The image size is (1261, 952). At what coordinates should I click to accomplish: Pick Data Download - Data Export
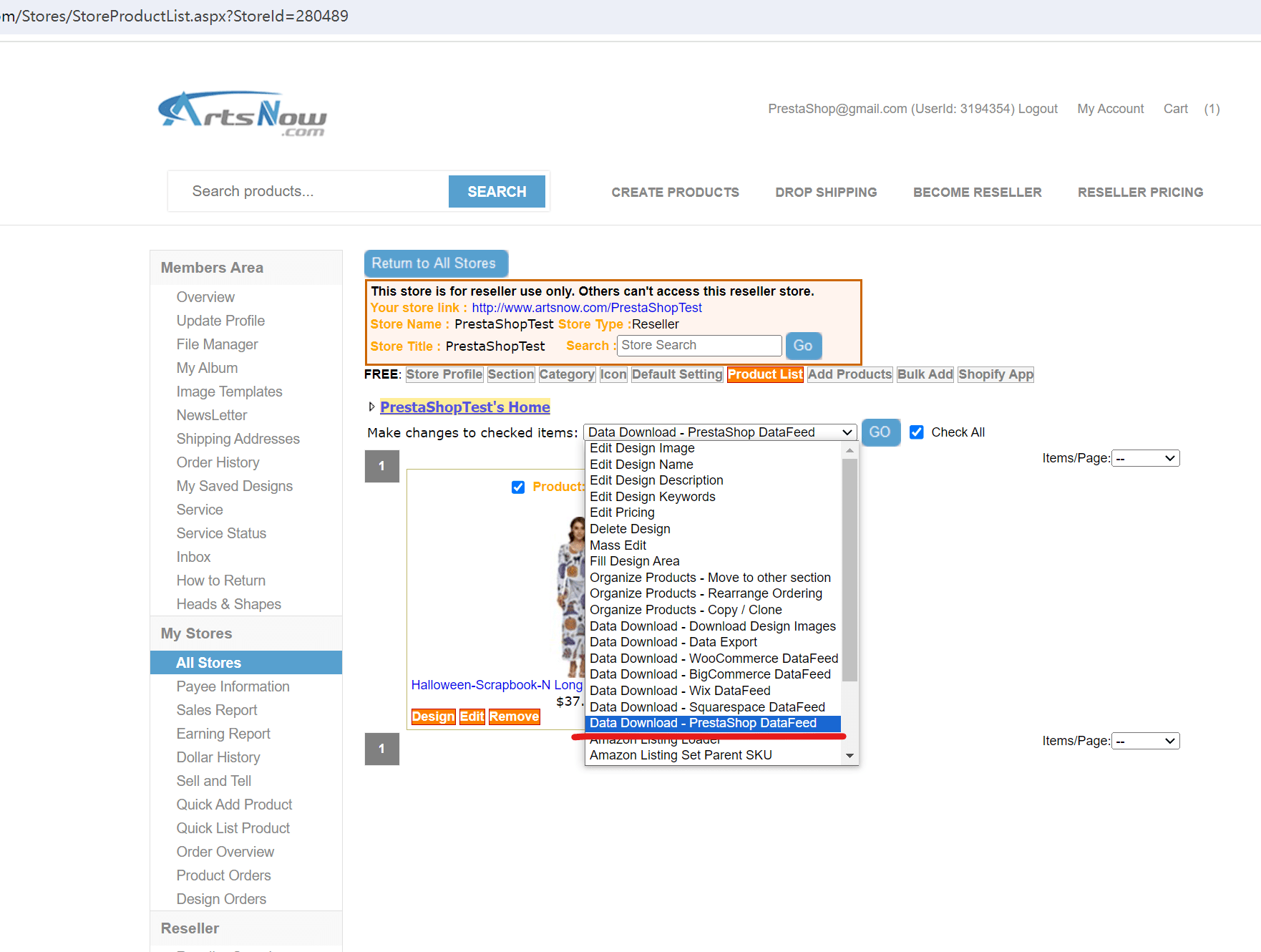pyautogui.click(x=713, y=642)
